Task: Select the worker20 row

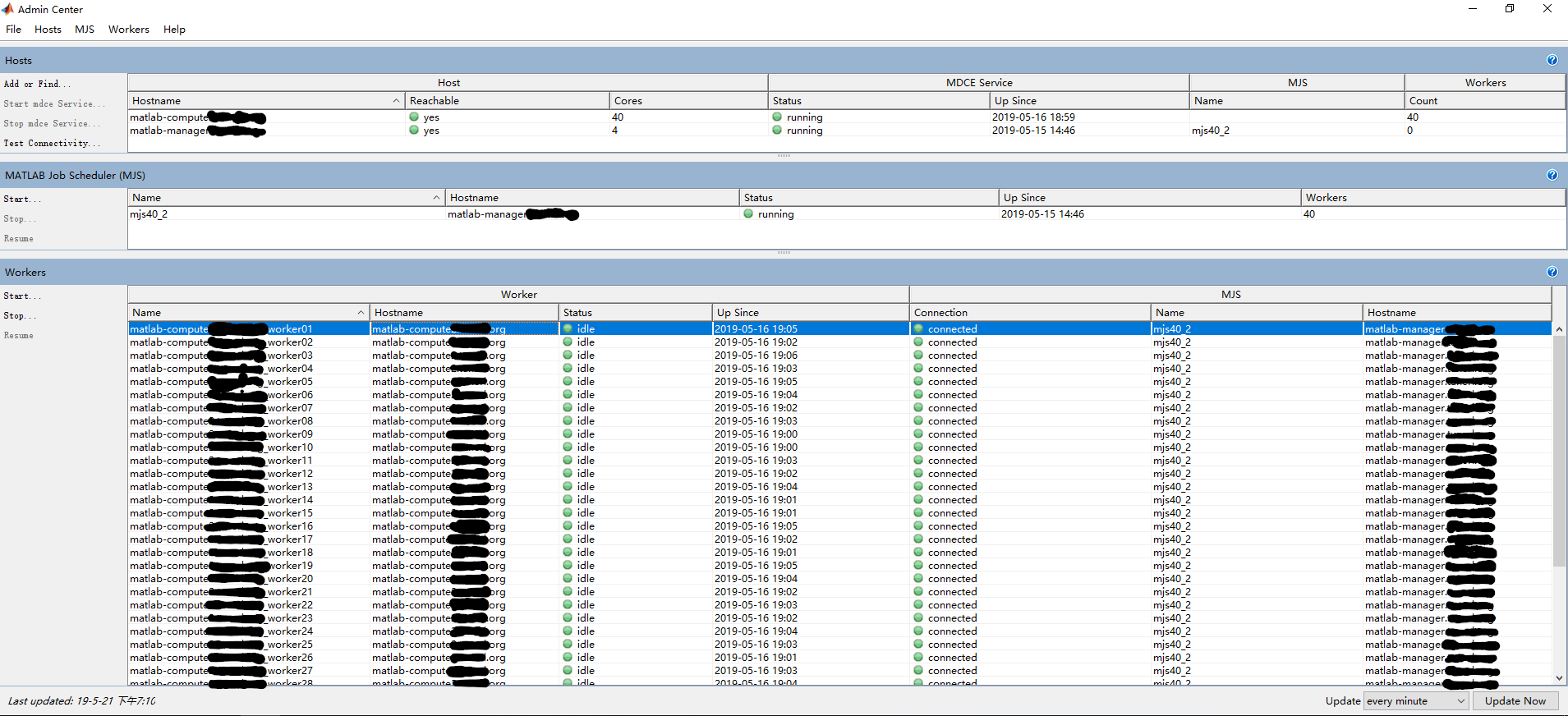Action: click(839, 579)
